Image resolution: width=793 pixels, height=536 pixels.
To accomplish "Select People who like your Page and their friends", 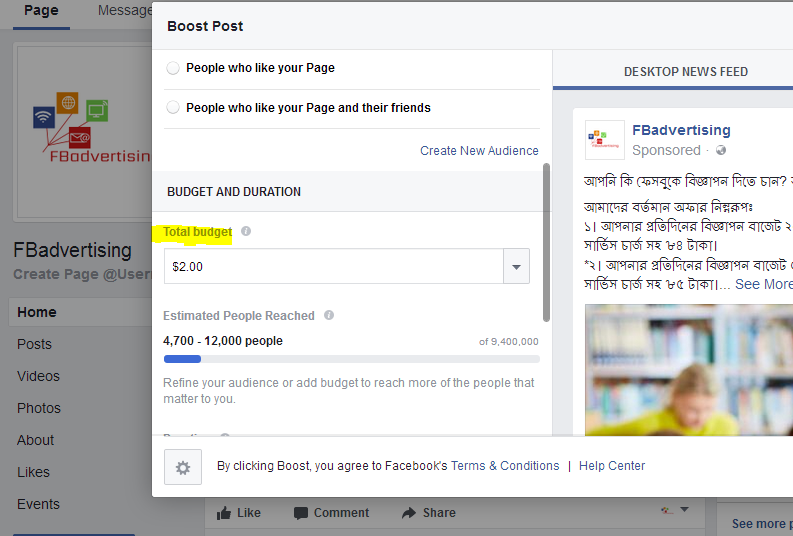I will (x=173, y=107).
